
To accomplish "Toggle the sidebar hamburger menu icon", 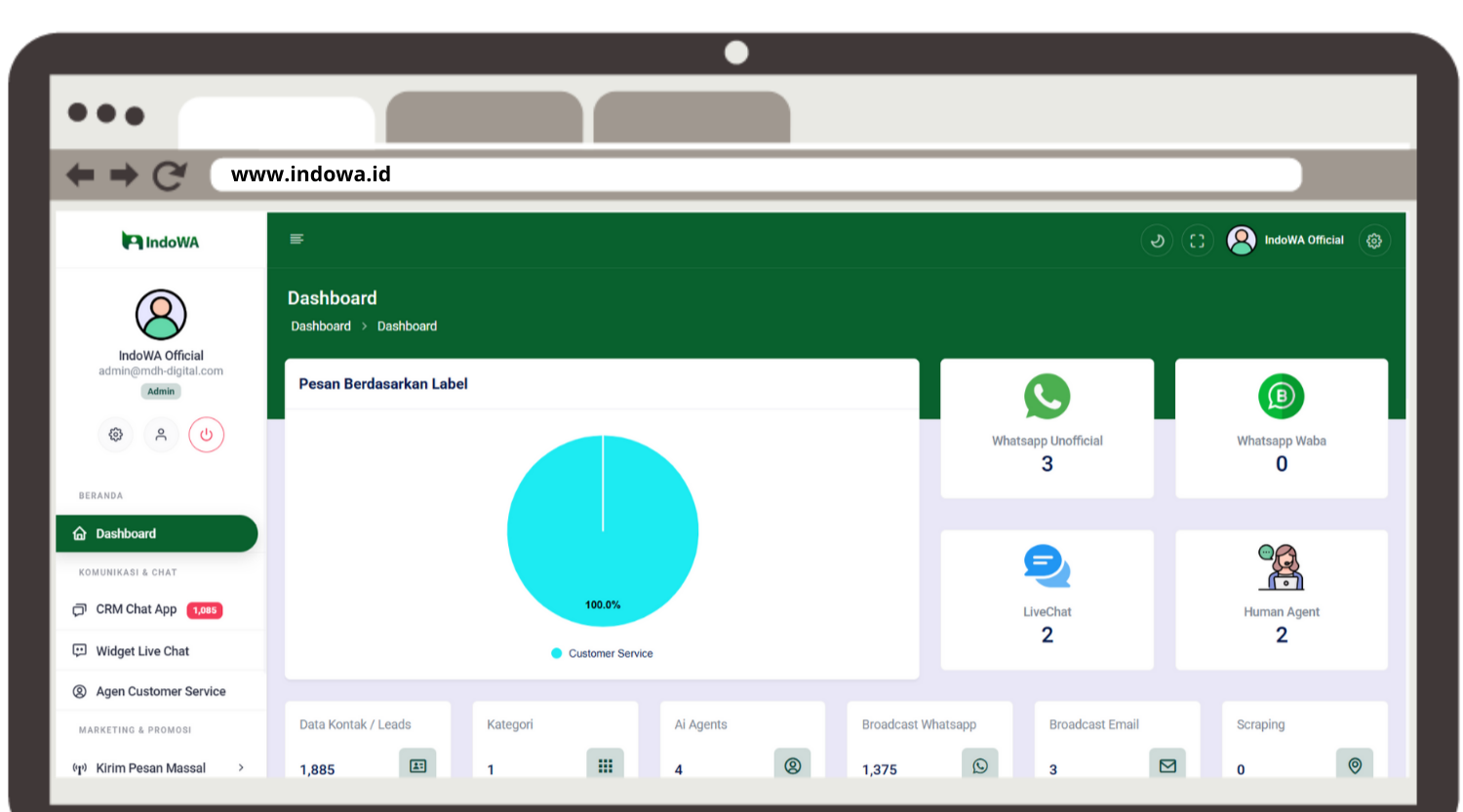I will [297, 239].
